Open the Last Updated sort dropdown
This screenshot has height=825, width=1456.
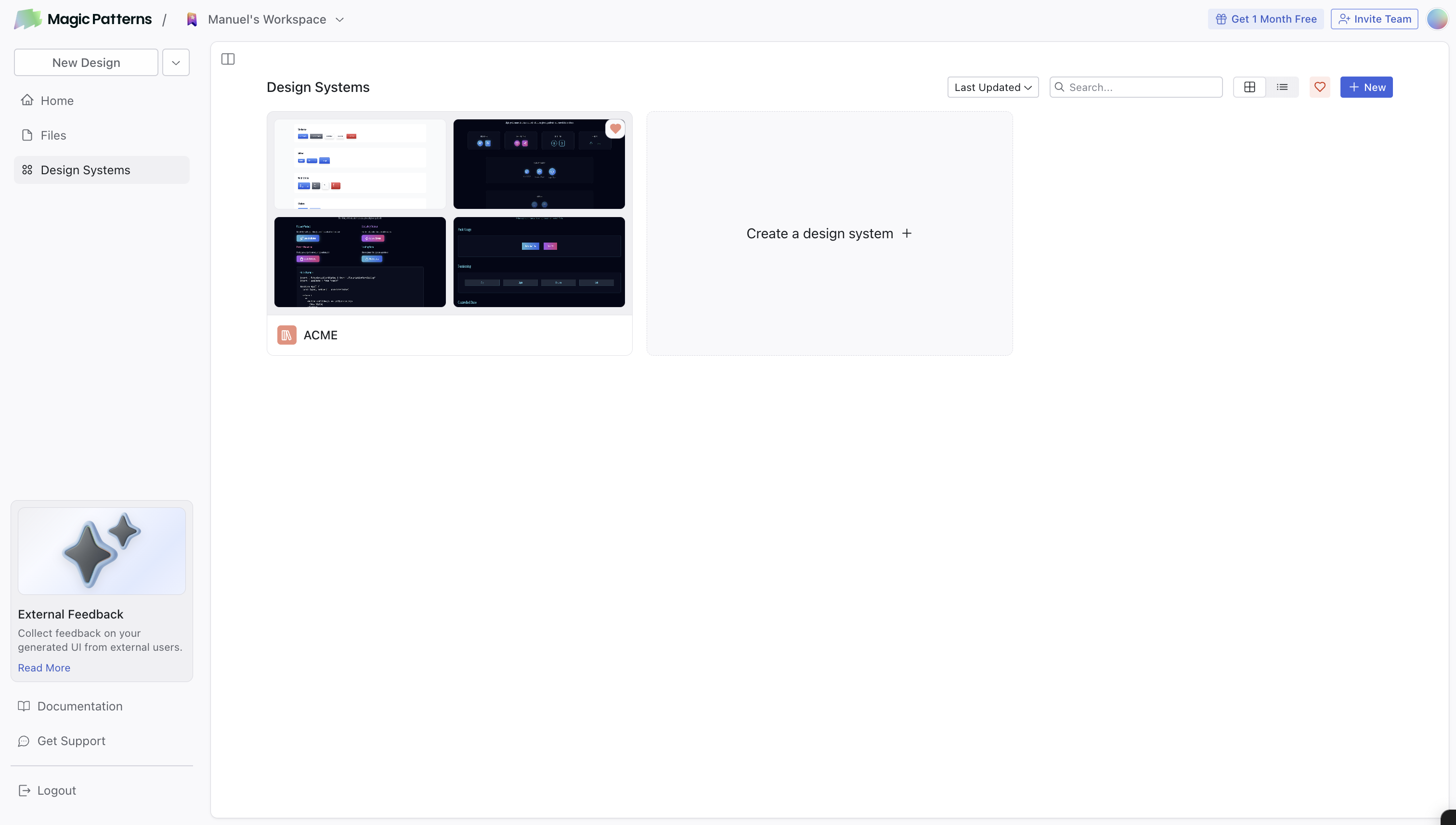[x=992, y=87]
